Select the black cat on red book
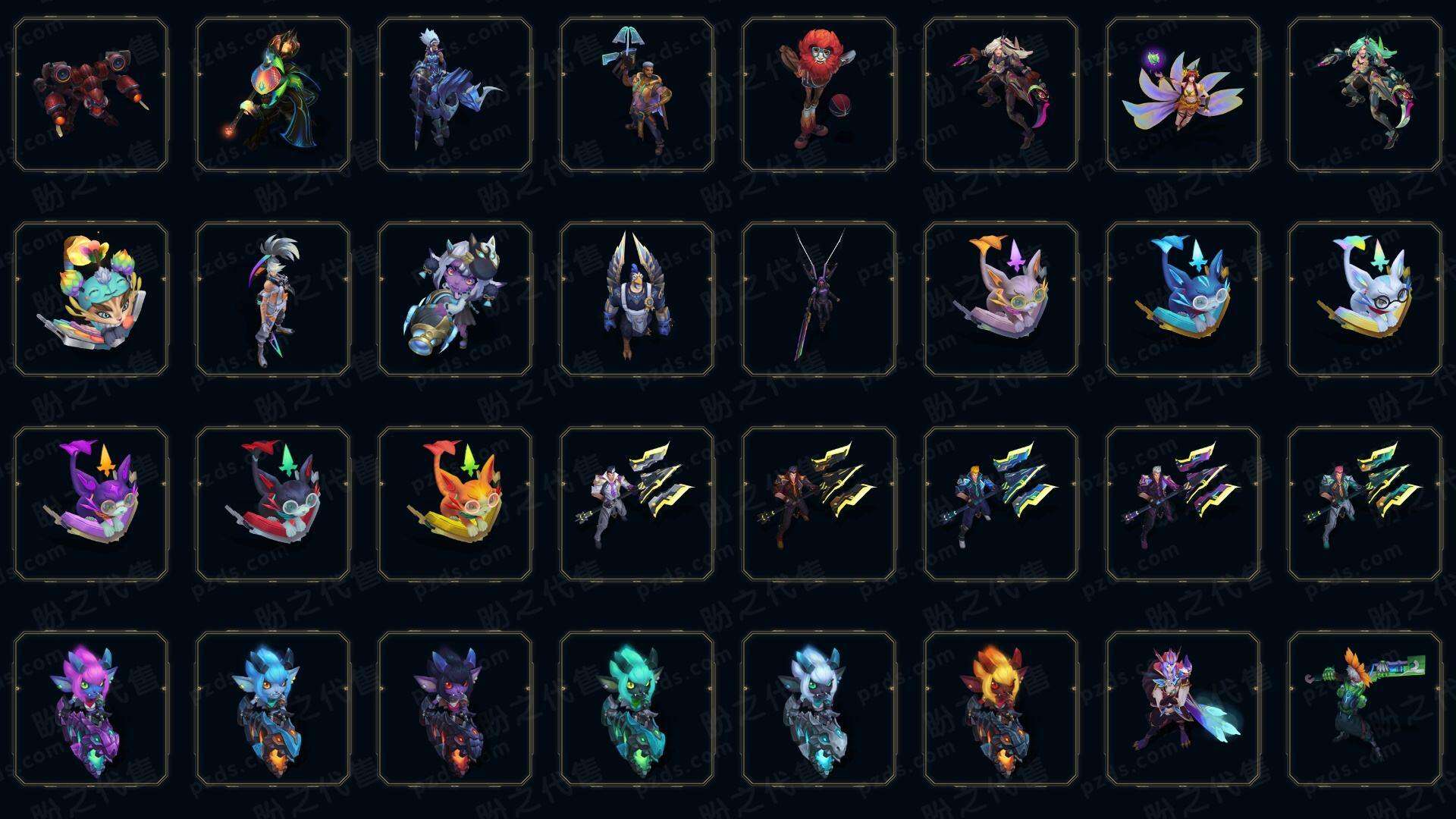This screenshot has width=1456, height=819. click(273, 504)
